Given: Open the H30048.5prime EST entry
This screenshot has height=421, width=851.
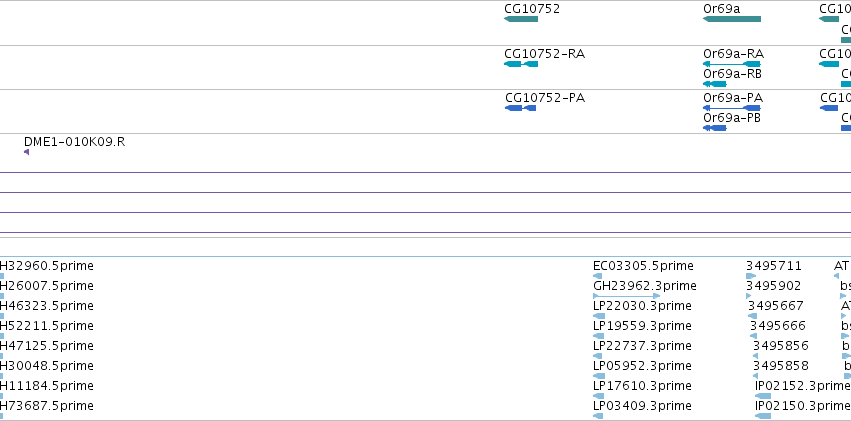Looking at the screenshot, I should coord(47,366).
